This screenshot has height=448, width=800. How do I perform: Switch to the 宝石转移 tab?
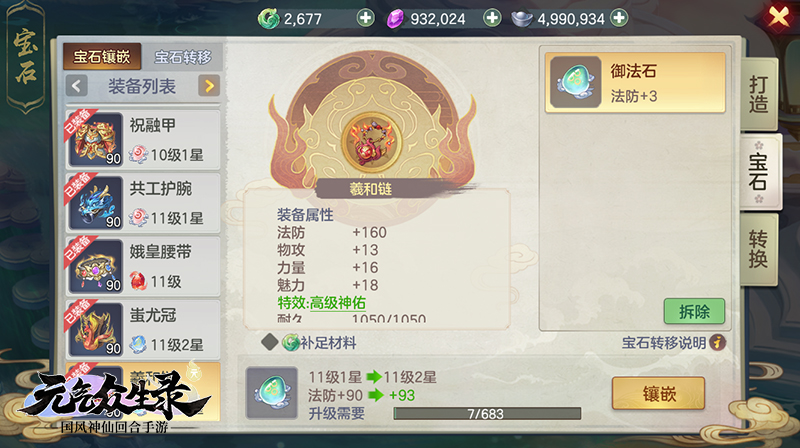point(183,57)
